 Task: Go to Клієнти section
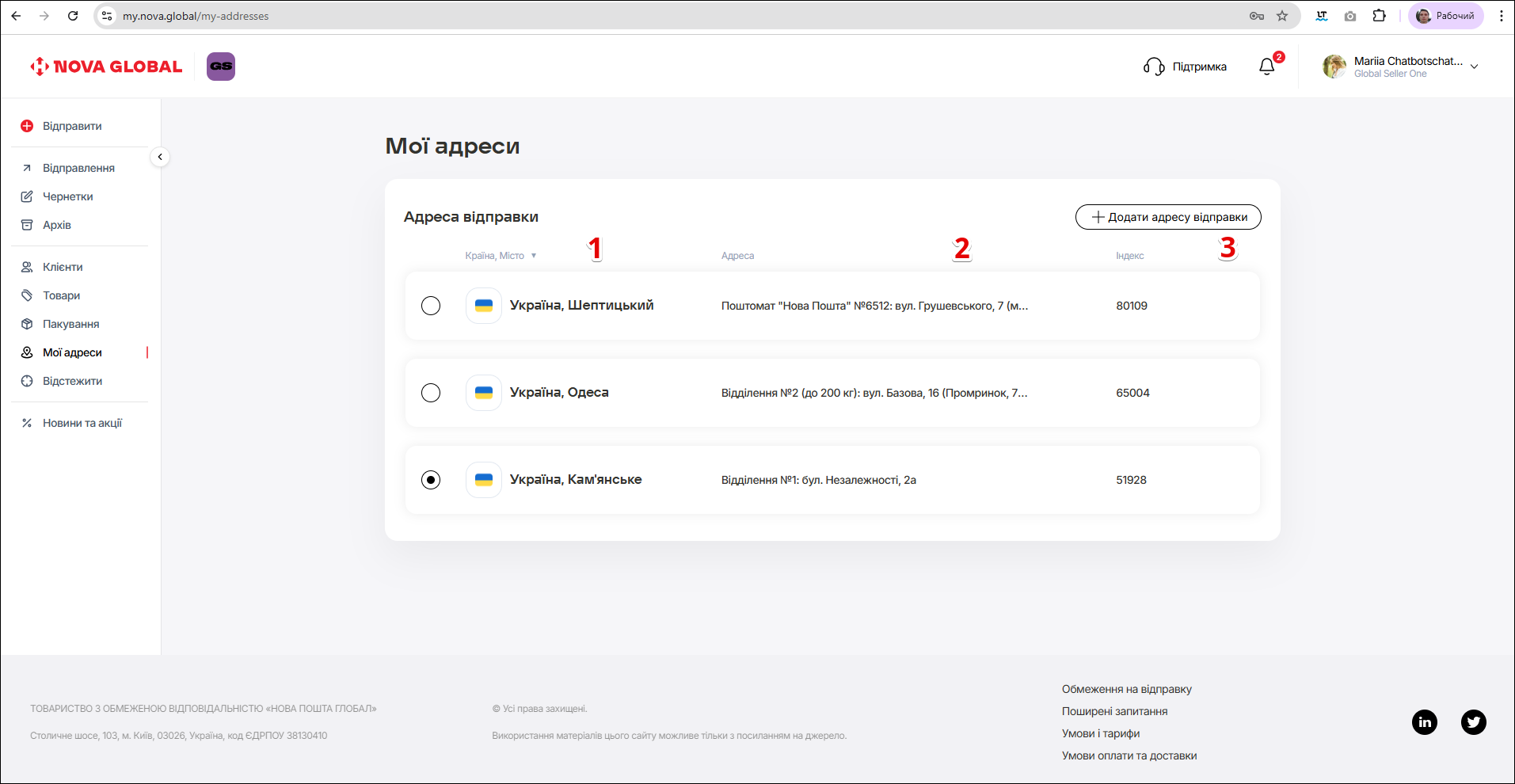click(63, 267)
